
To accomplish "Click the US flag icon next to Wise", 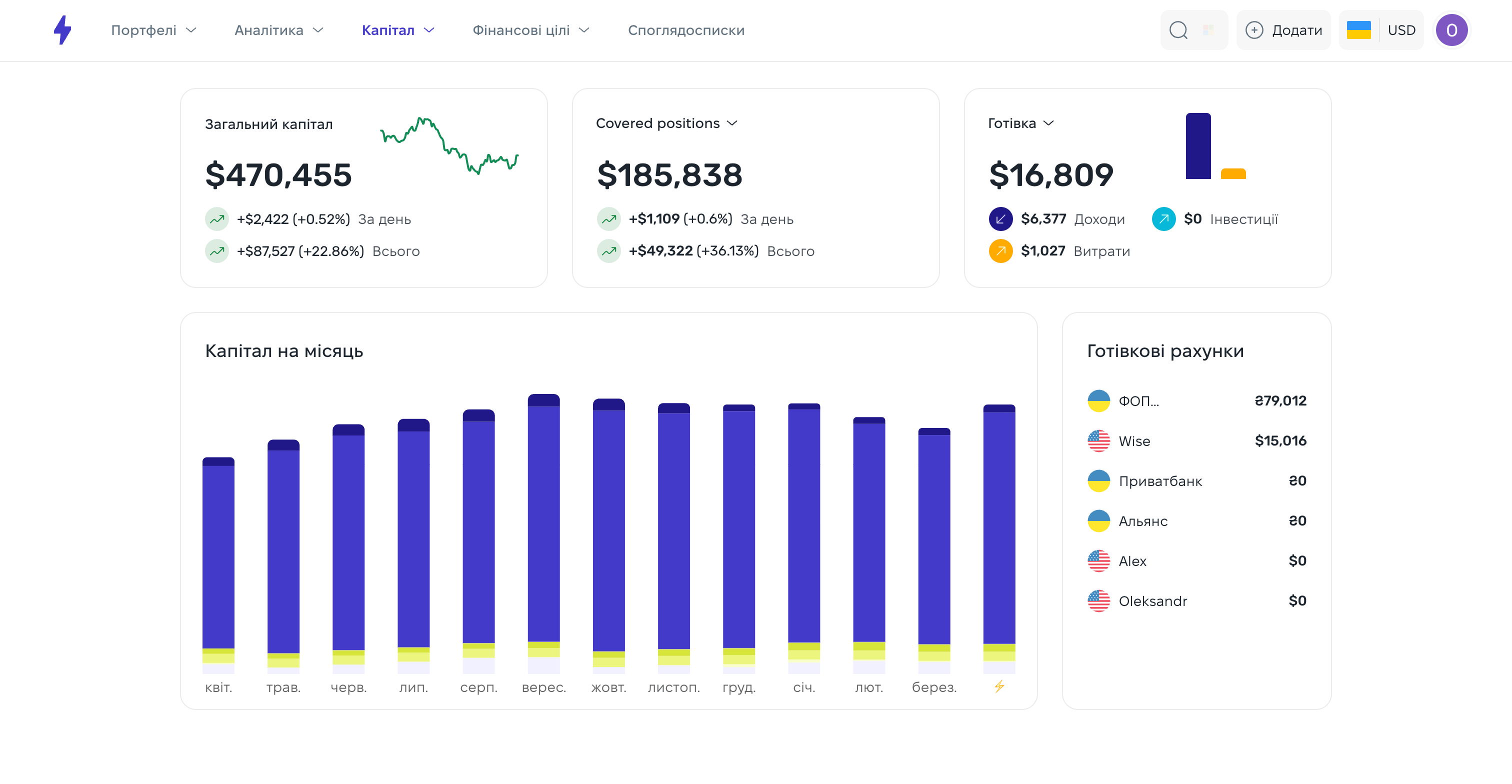I will [1098, 440].
